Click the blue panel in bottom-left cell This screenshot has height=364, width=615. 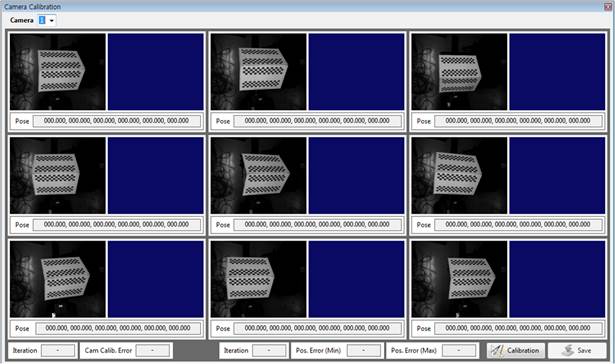coord(156,279)
